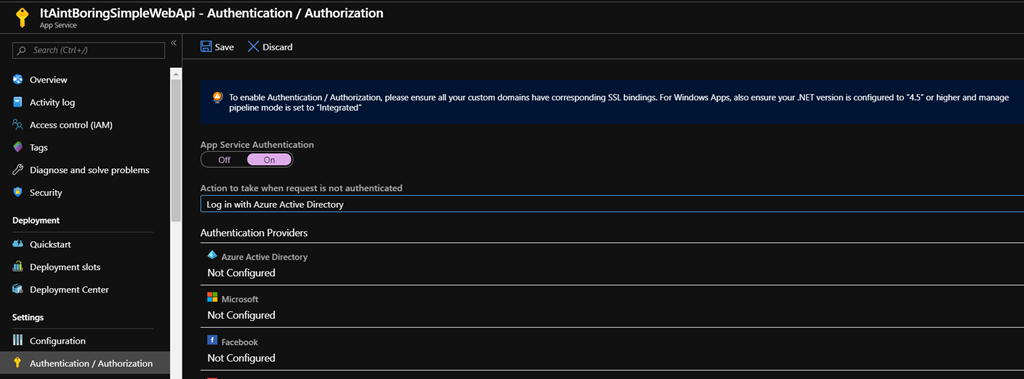This screenshot has height=379, width=1024.
Task: Click Not Configured under Azure Active Directory
Action: point(241,272)
